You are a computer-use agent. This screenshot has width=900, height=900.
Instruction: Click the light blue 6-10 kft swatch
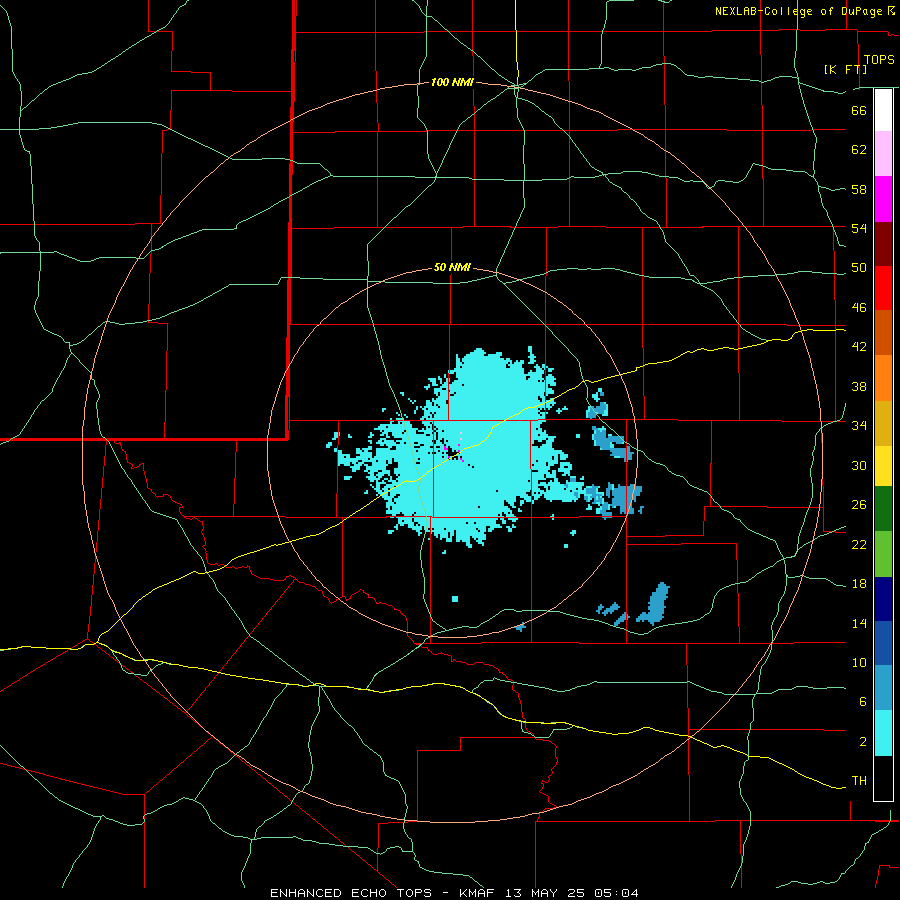click(883, 688)
